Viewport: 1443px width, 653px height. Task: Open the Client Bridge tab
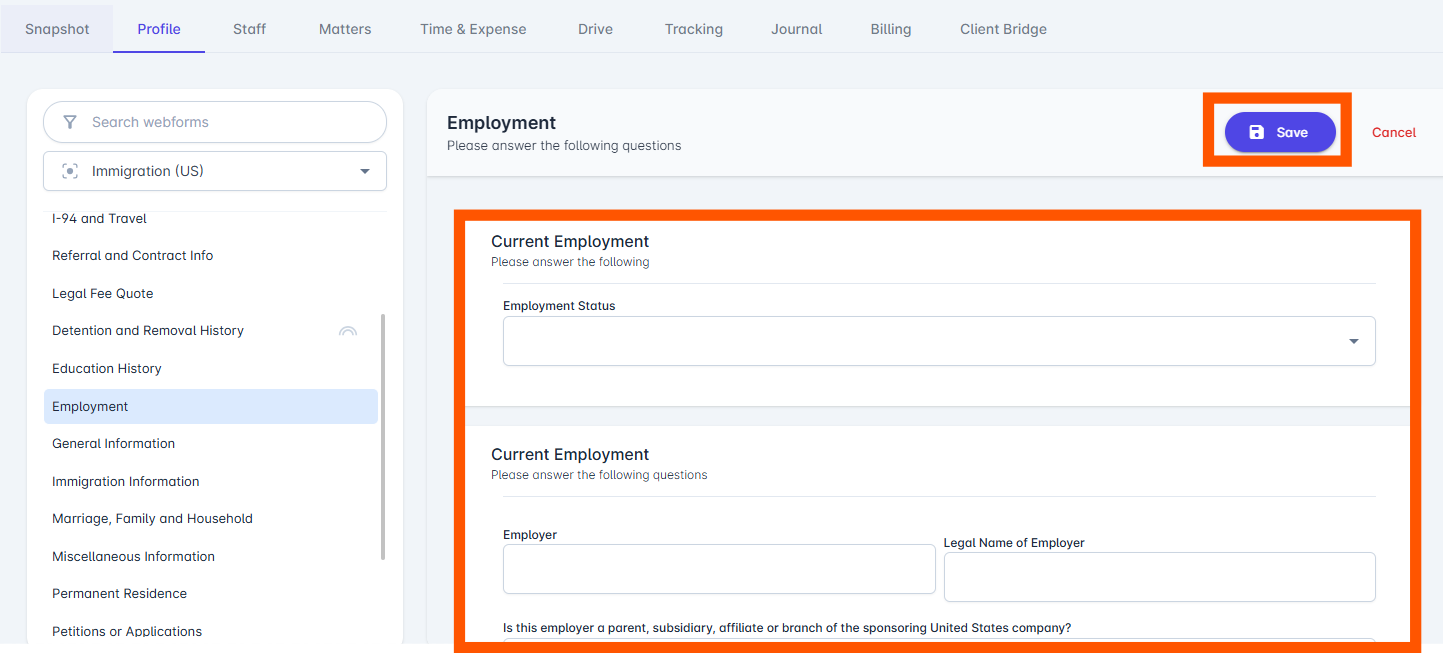tap(1003, 29)
